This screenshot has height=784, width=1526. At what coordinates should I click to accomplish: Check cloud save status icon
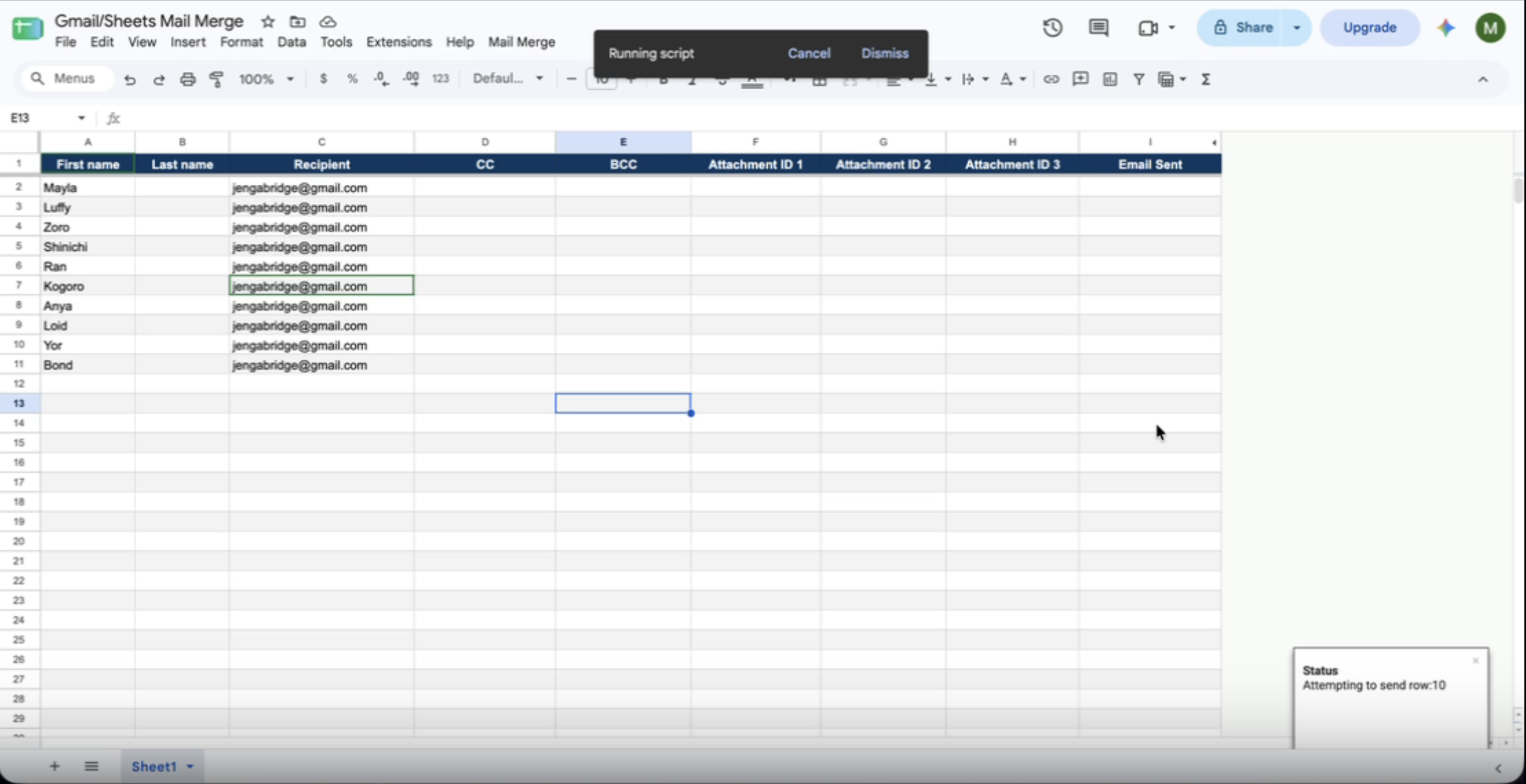pyautogui.click(x=328, y=22)
